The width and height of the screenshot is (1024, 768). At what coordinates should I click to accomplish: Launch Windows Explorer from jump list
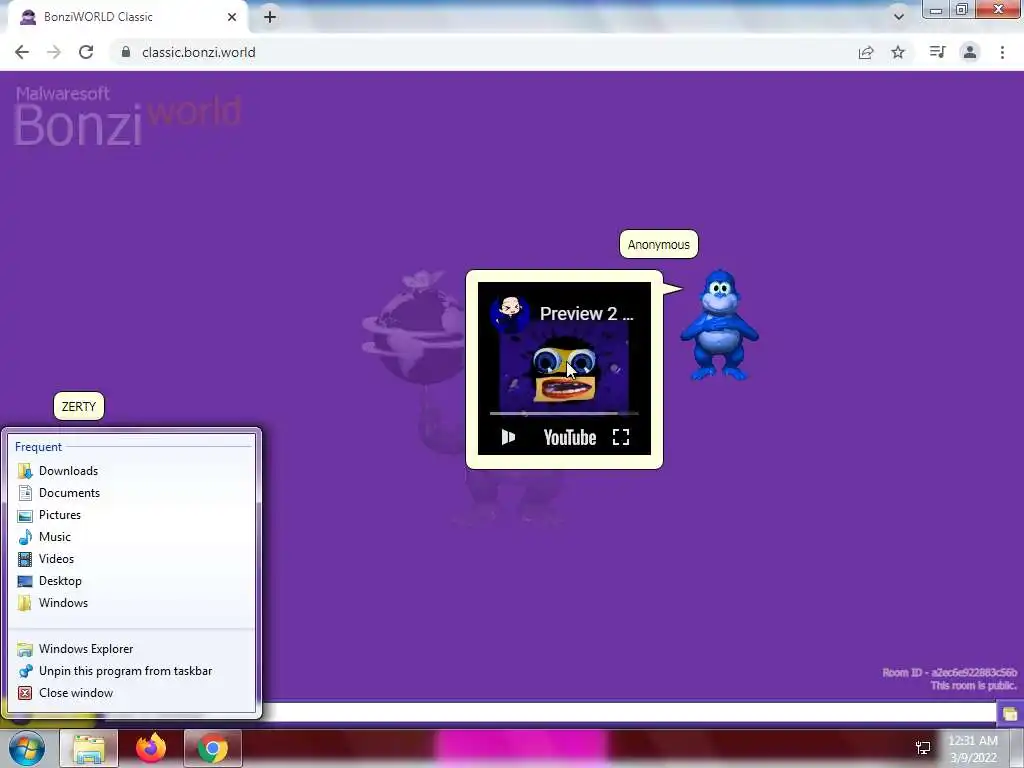click(x=133, y=649)
